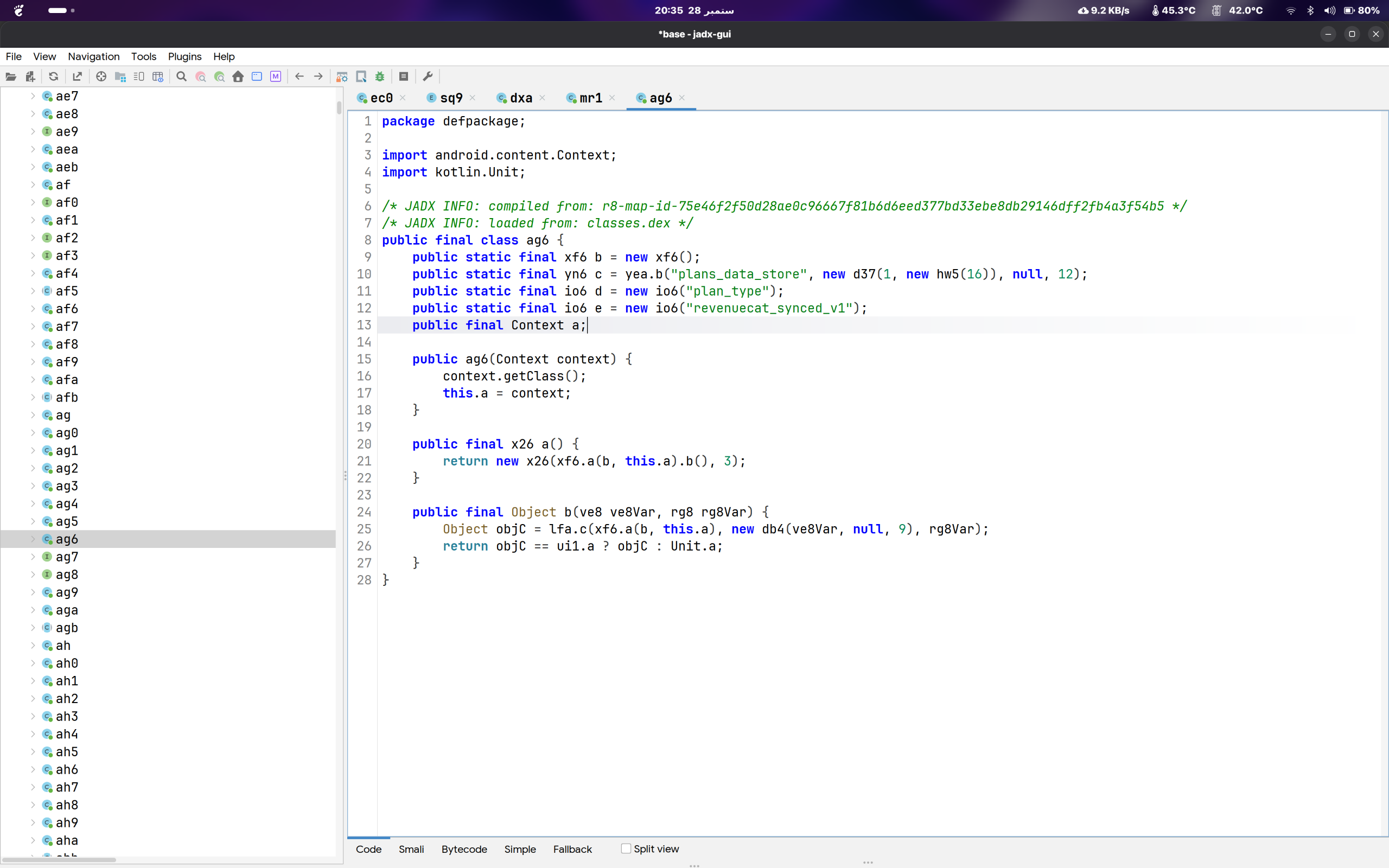Toggle the preview tab icon
This screenshot has width=1389, height=868.
tap(139, 76)
